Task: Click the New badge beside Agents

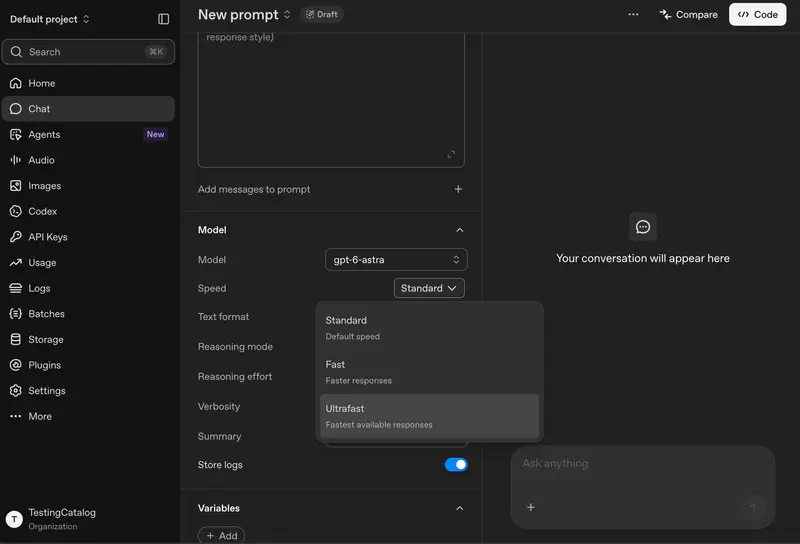Action: pyautogui.click(x=156, y=134)
